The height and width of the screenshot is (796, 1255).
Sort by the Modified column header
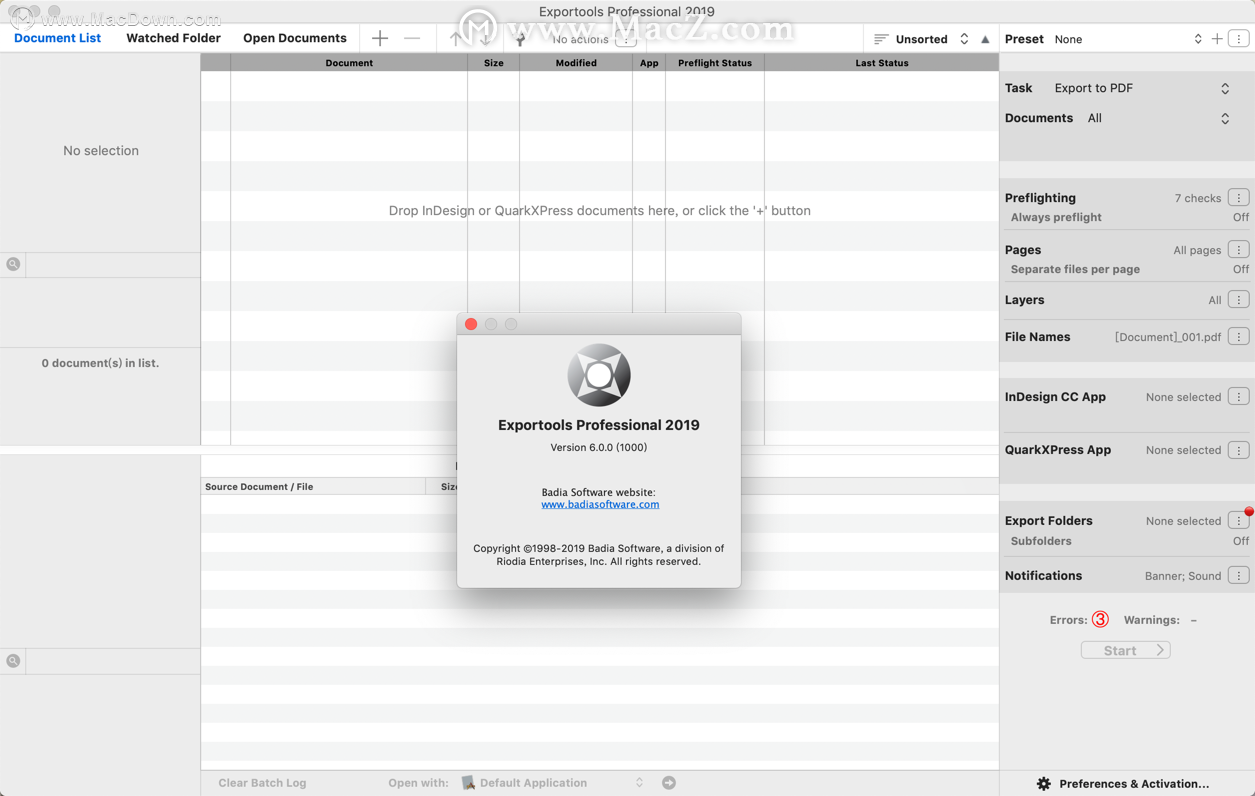point(576,62)
